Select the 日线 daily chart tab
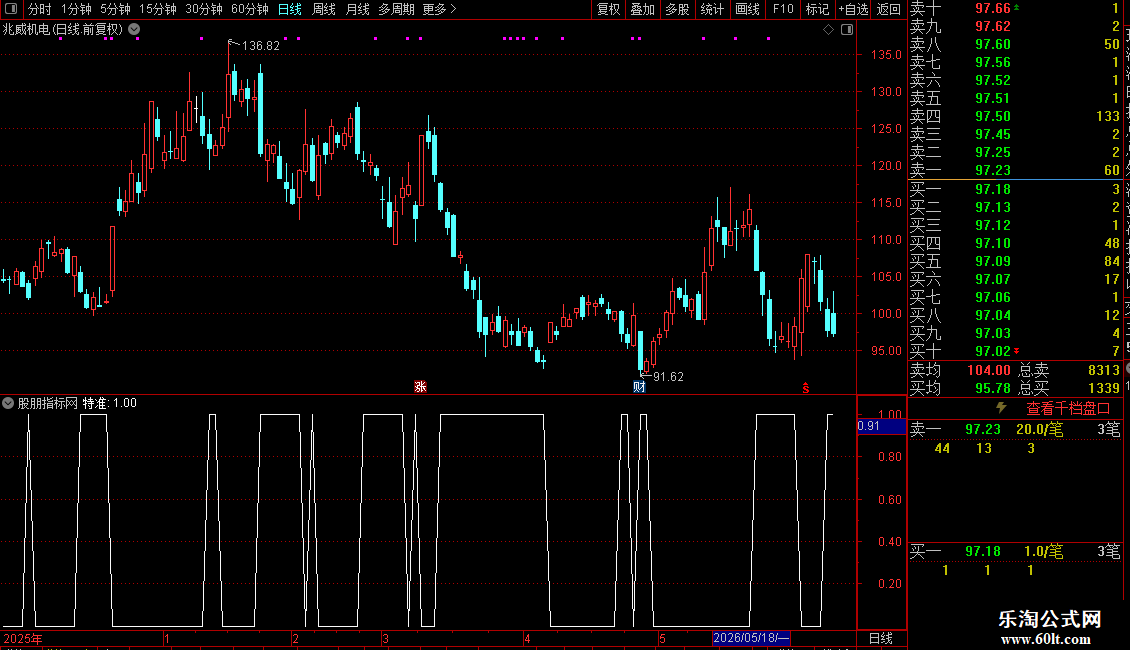The height and width of the screenshot is (650, 1130). (290, 9)
